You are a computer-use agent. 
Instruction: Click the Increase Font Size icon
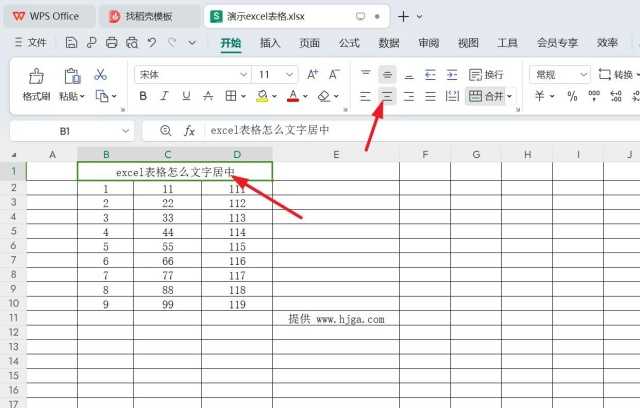click(312, 75)
